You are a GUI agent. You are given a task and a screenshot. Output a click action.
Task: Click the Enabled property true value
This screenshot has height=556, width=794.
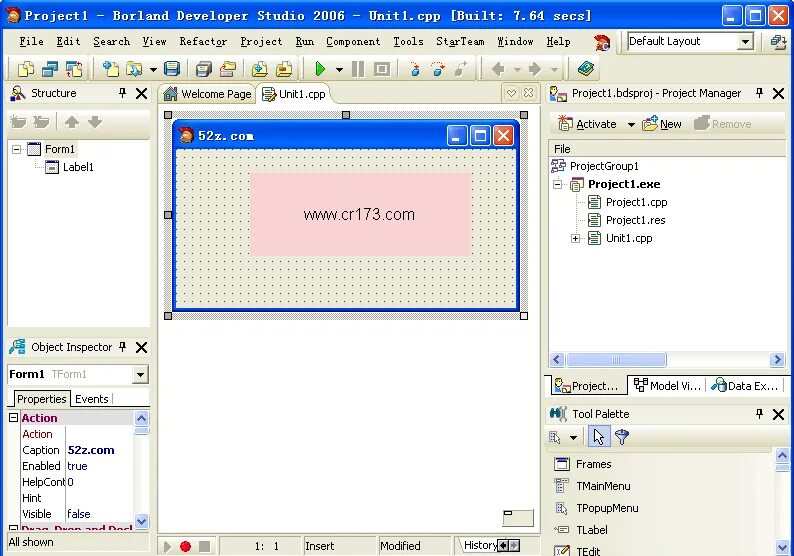[x=77, y=466]
